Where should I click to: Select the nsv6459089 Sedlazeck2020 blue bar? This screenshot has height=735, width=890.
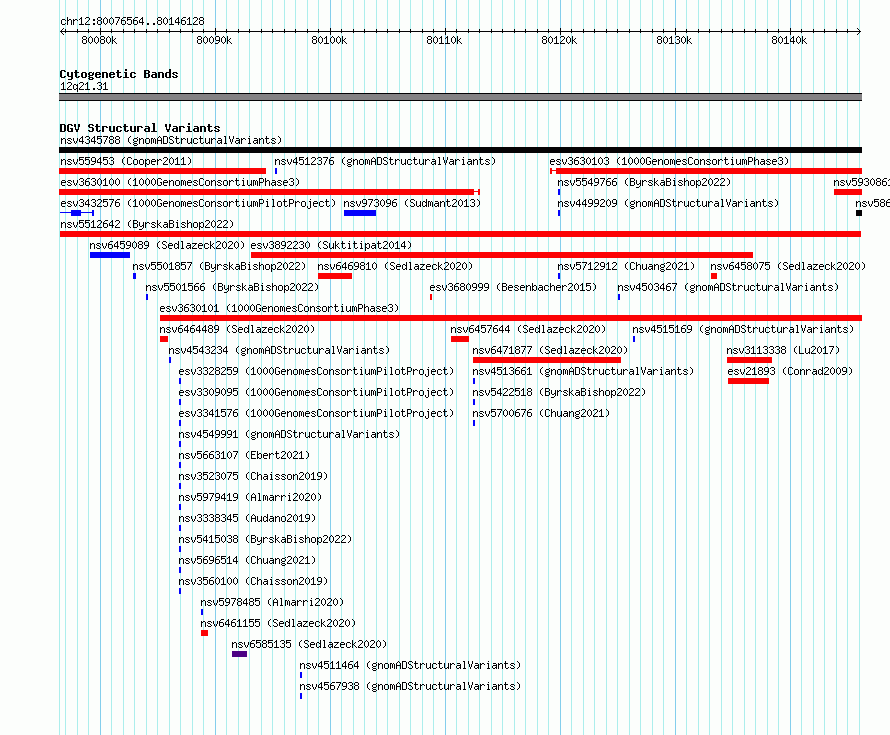(110, 255)
